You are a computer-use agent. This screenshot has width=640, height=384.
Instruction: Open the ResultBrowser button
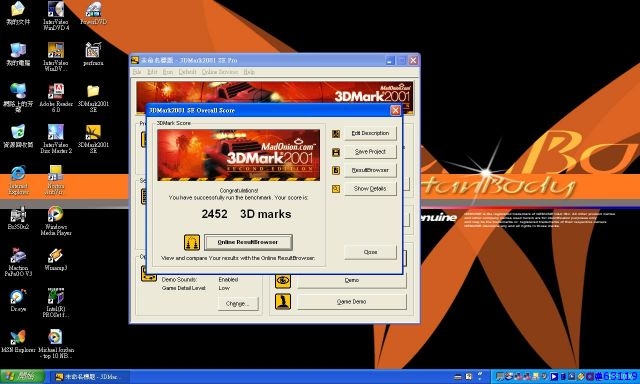pyautogui.click(x=370, y=170)
